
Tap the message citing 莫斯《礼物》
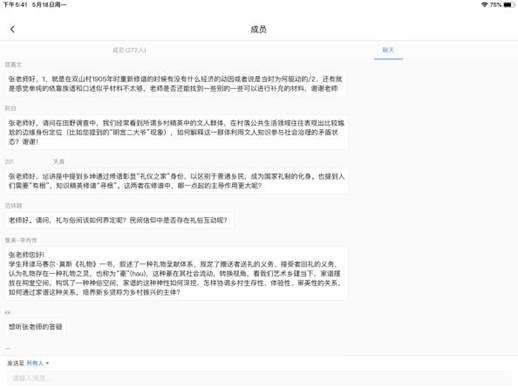[176, 274]
